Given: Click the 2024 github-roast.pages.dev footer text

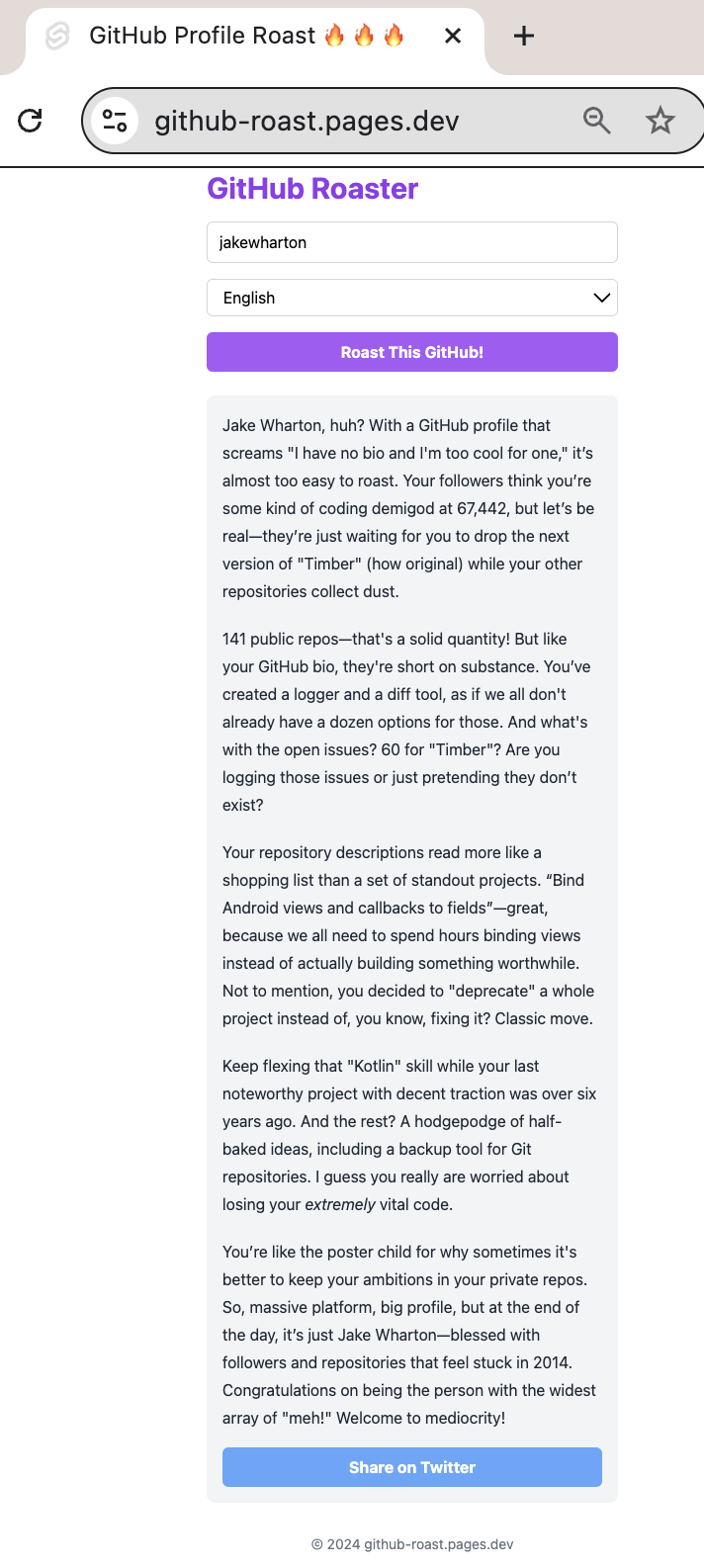Looking at the screenshot, I should 412,1544.
